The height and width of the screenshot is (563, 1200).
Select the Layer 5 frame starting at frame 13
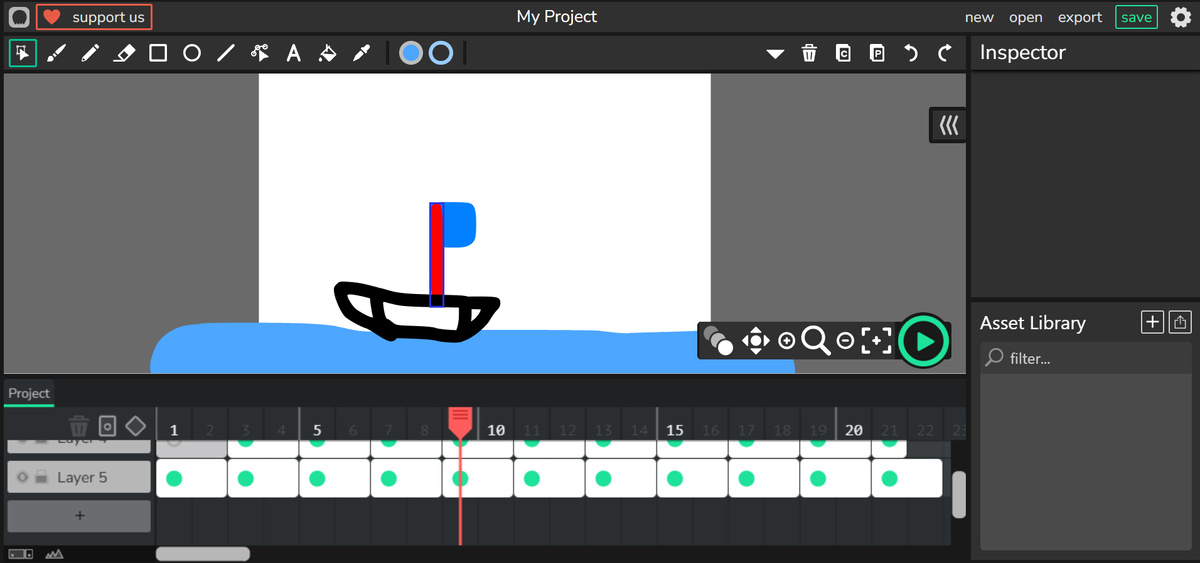621,478
